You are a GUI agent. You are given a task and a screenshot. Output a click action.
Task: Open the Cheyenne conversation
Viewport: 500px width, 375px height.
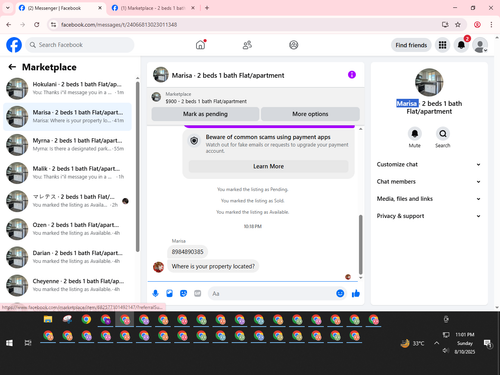tap(67, 285)
